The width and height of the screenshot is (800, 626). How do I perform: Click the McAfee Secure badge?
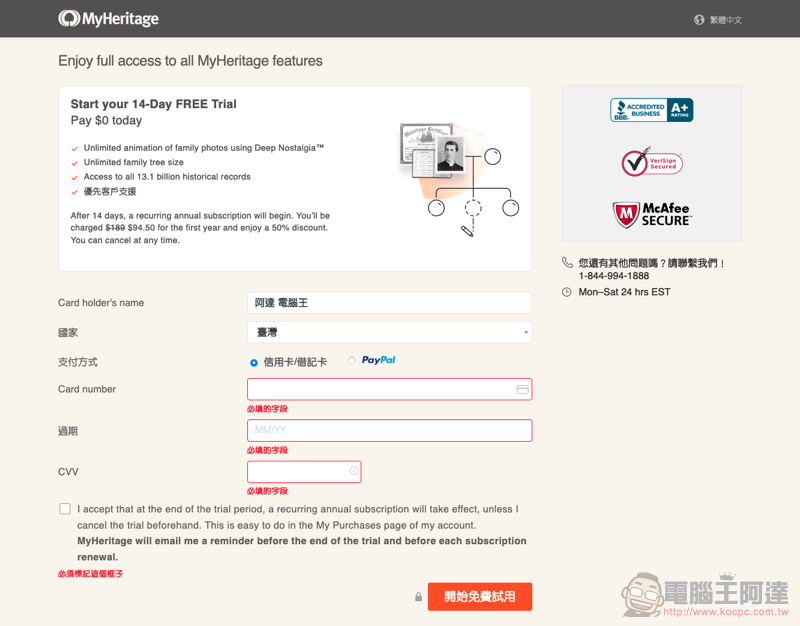click(652, 215)
